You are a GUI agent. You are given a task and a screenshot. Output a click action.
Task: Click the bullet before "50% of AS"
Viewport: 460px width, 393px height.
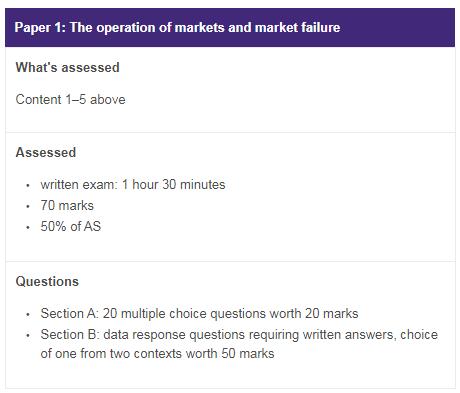click(x=28, y=227)
